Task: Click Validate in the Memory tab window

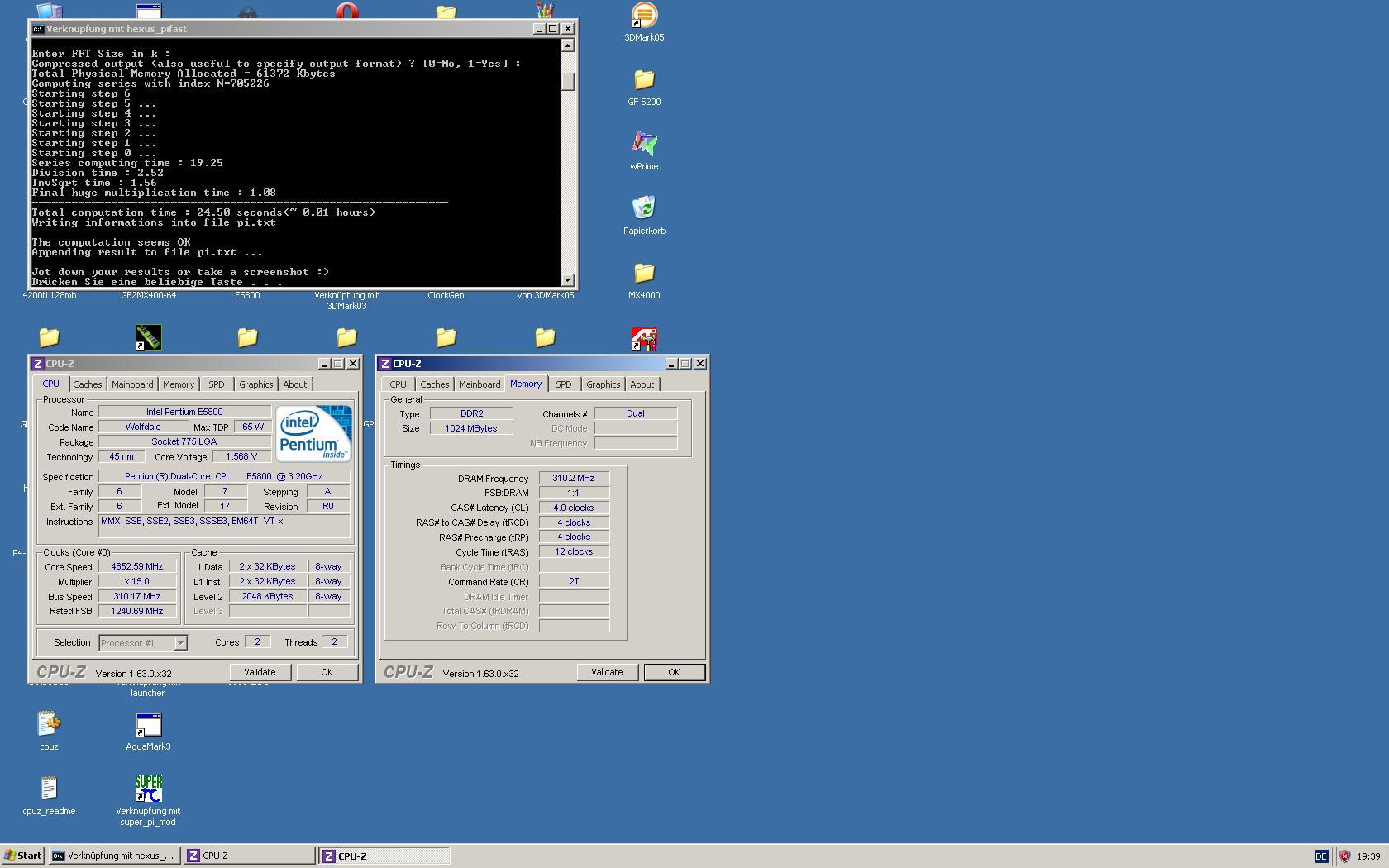Action: [607, 672]
